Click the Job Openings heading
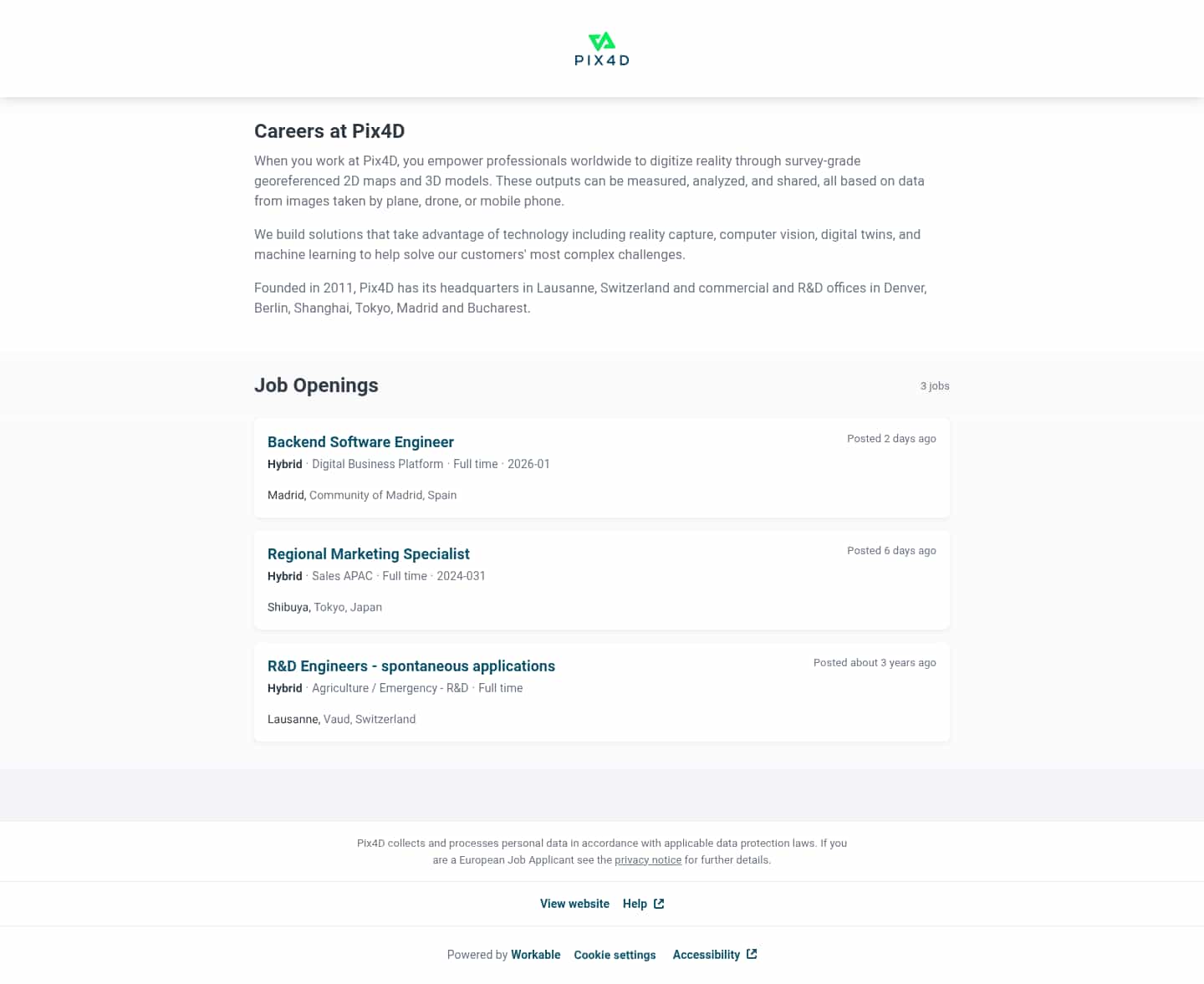1204x984 pixels. 316,385
